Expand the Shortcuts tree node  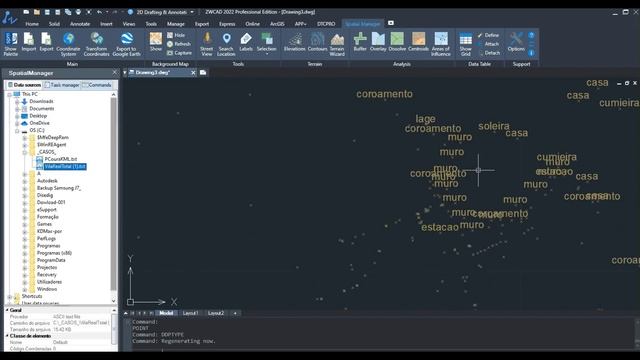(x=9, y=296)
